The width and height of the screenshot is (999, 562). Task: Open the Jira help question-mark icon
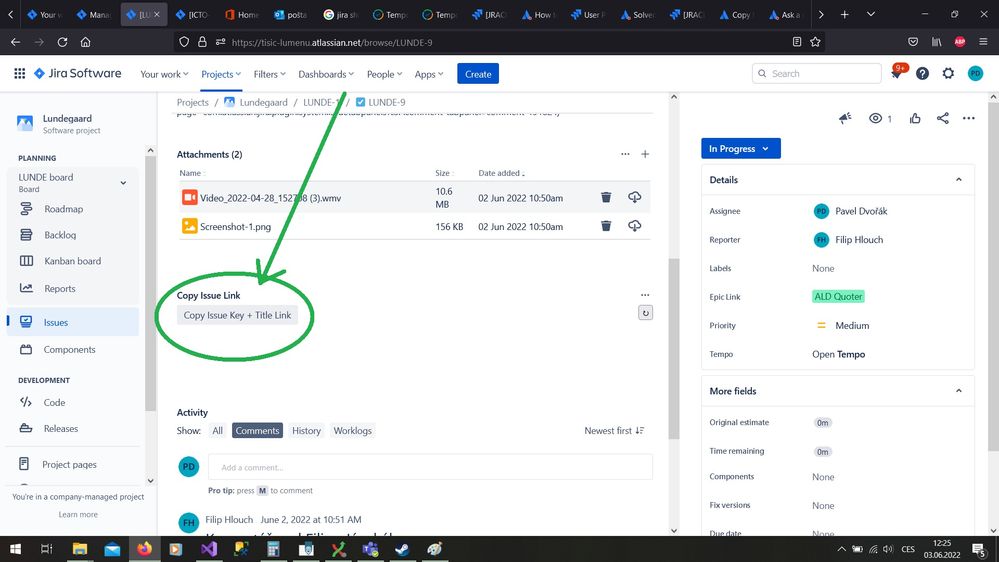click(x=922, y=73)
